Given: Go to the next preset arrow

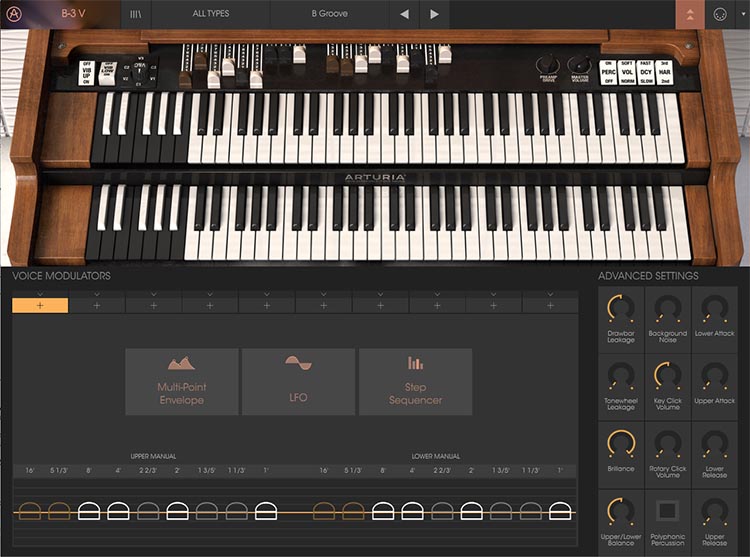Looking at the screenshot, I should [x=434, y=14].
